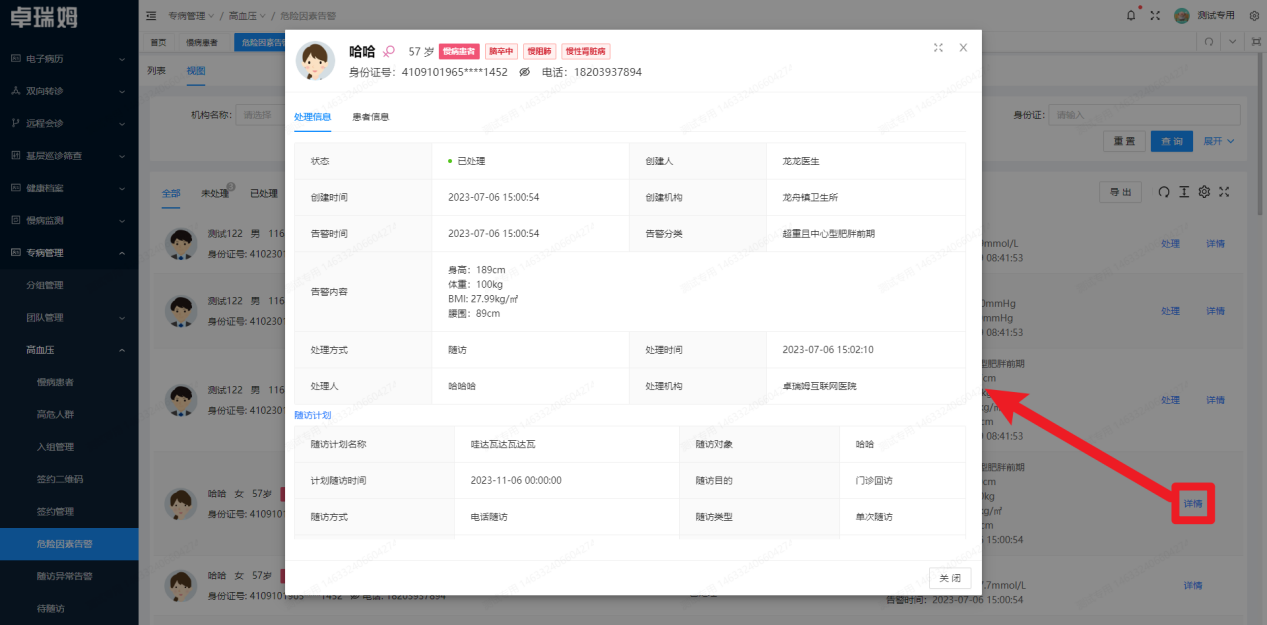This screenshot has height=625, width=1267.
Task: Click the sidebar collapse icon beside breadcrumb
Action: point(149,15)
